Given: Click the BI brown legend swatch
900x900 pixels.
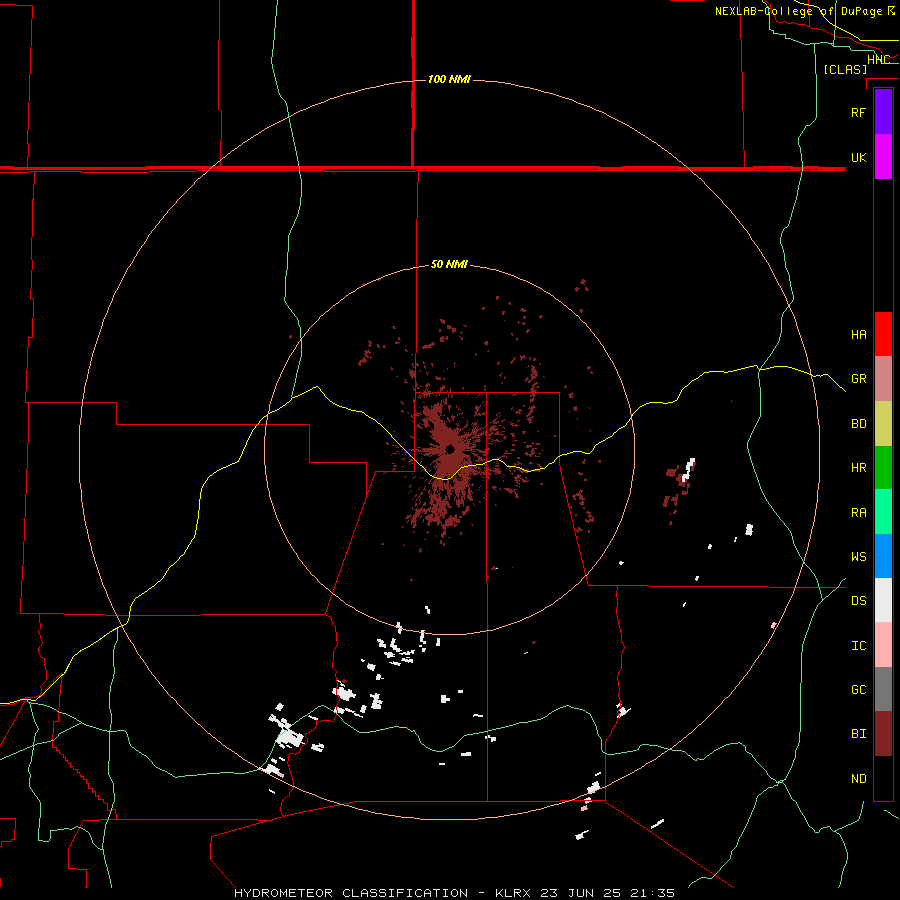Looking at the screenshot, I should pyautogui.click(x=883, y=734).
